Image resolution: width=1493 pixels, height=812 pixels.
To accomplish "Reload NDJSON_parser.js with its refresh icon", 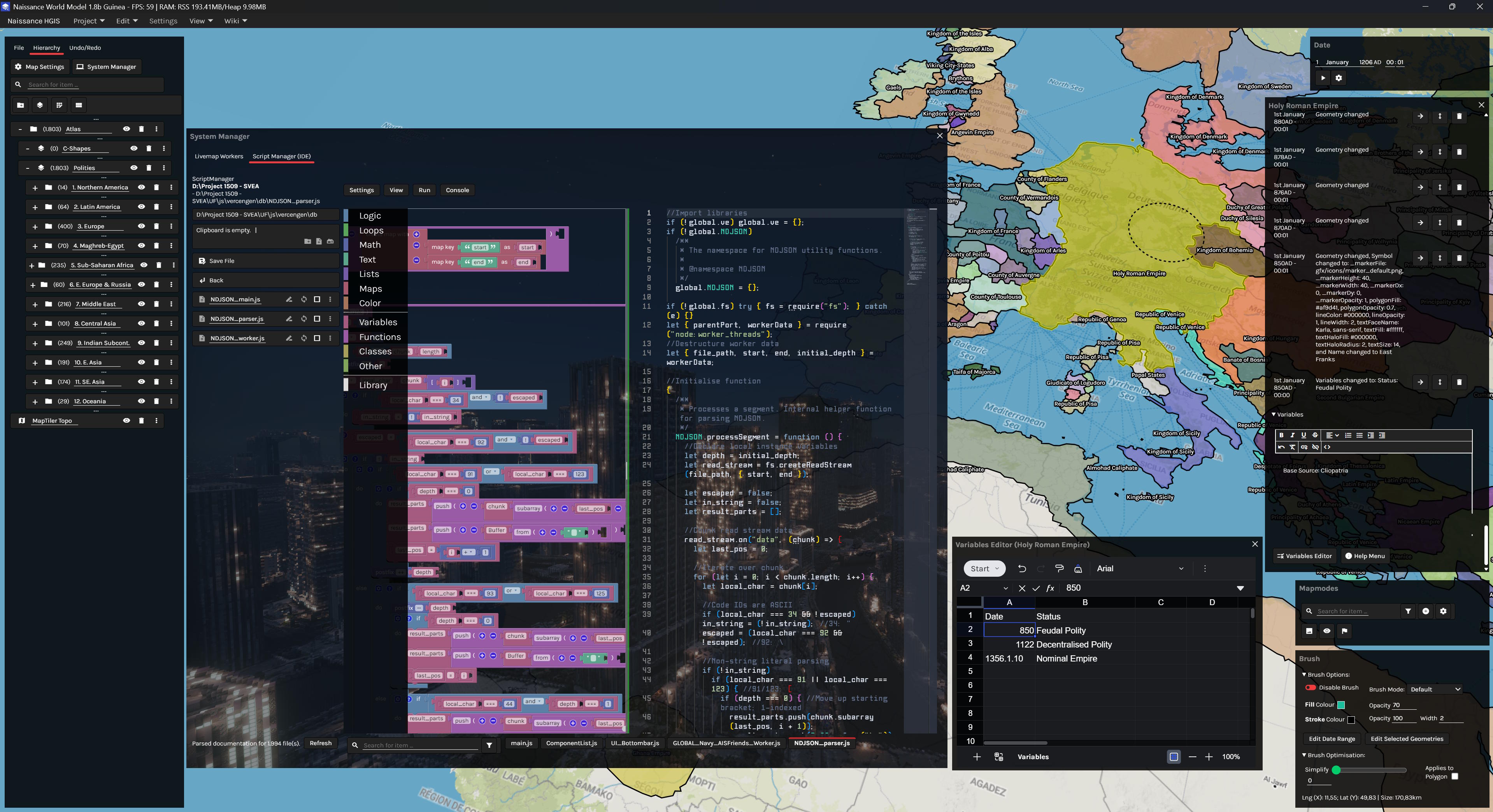I will 304,319.
